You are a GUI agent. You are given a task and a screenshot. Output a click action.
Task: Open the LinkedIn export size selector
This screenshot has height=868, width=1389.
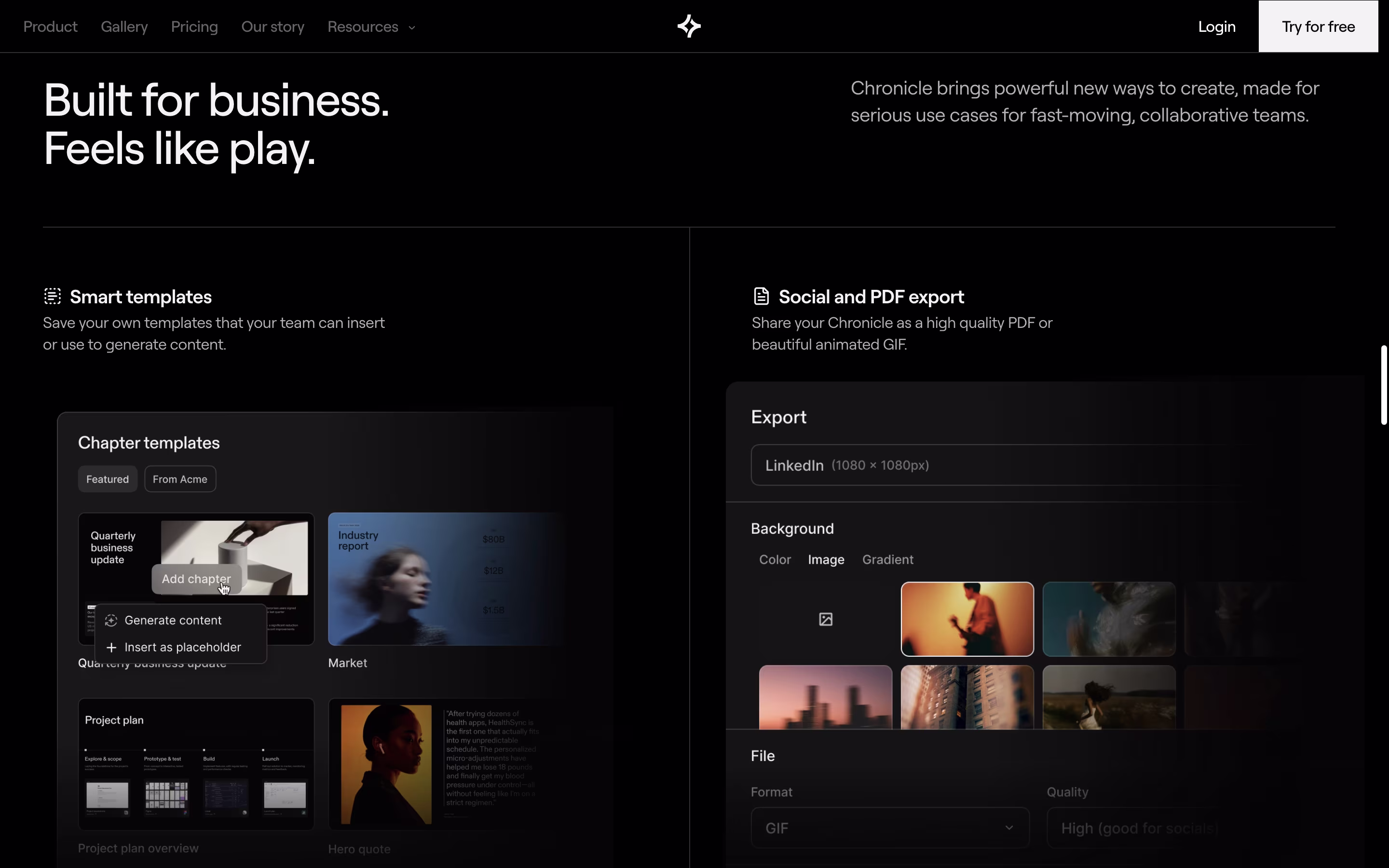(x=999, y=465)
